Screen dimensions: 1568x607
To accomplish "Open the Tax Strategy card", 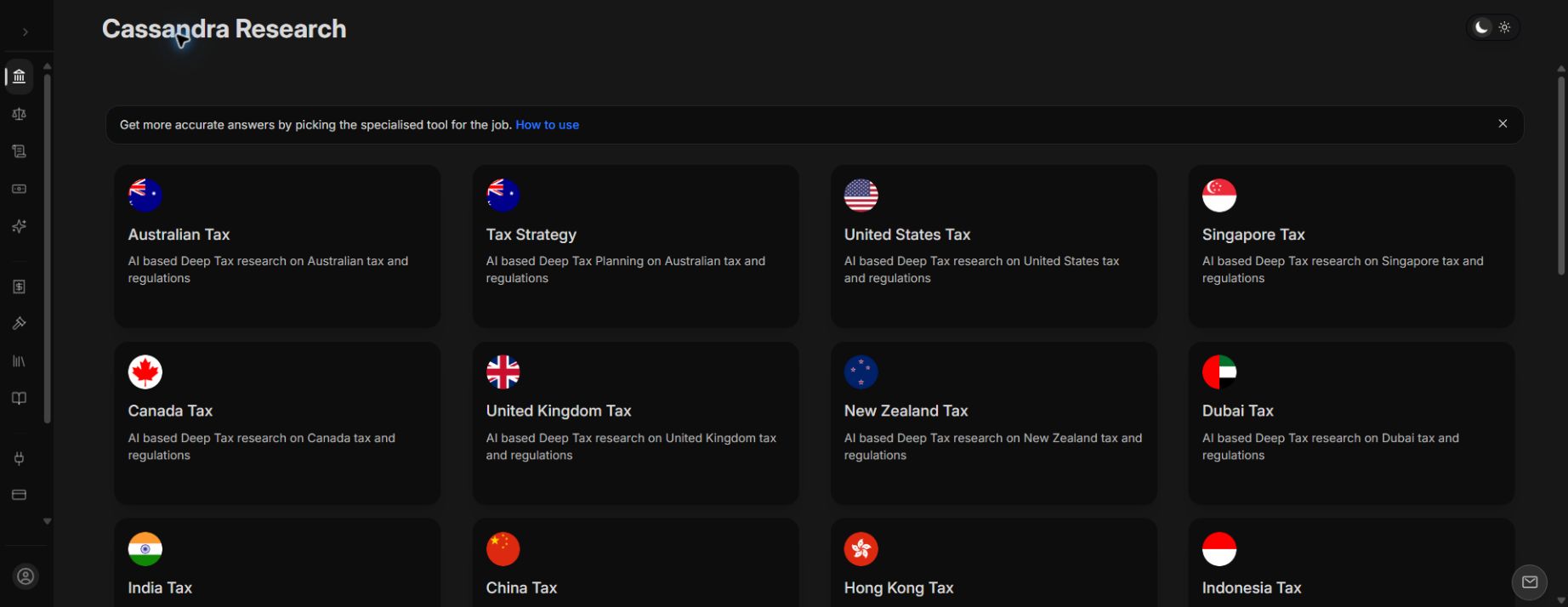I will 635,246.
